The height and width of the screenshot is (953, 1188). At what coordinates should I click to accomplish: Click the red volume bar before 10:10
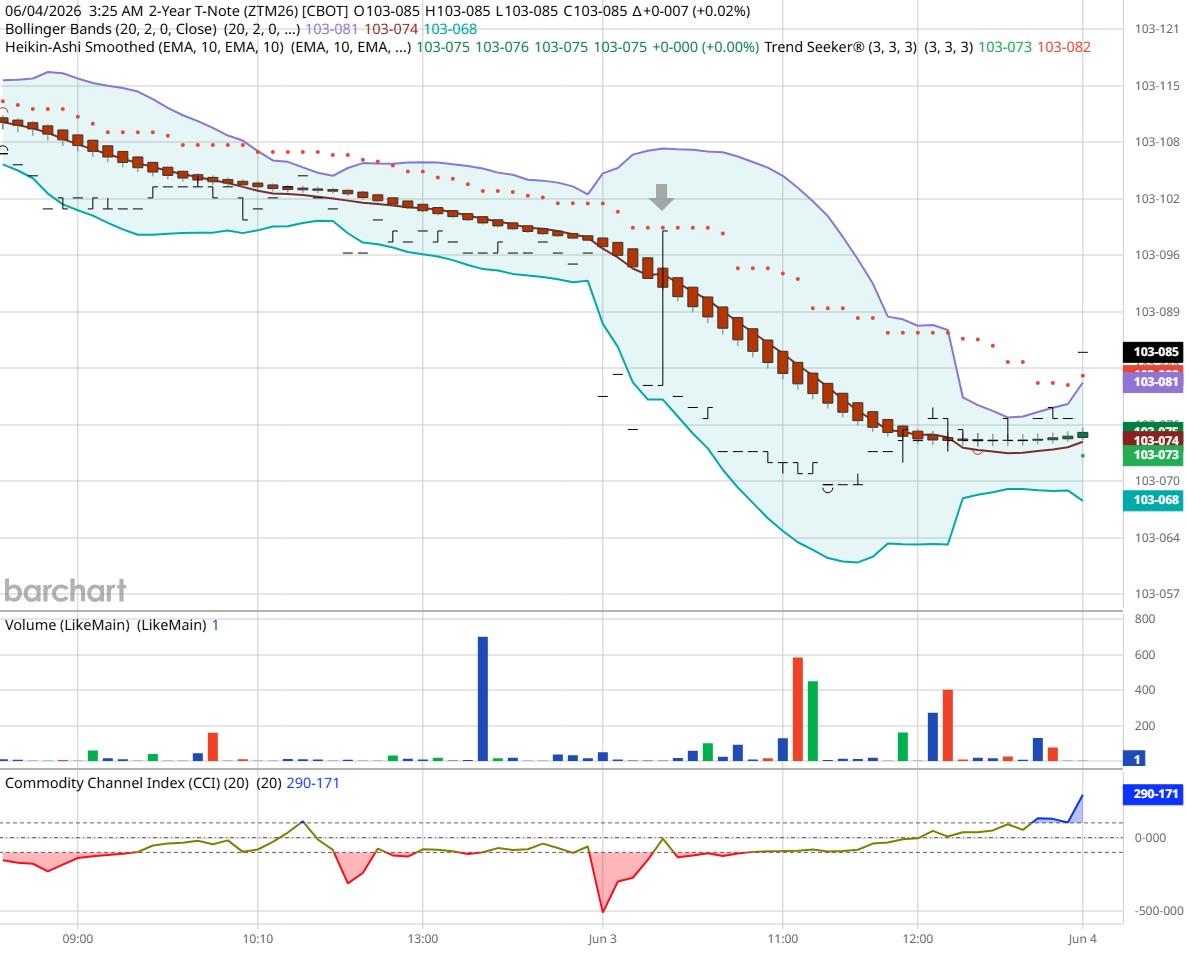(213, 747)
